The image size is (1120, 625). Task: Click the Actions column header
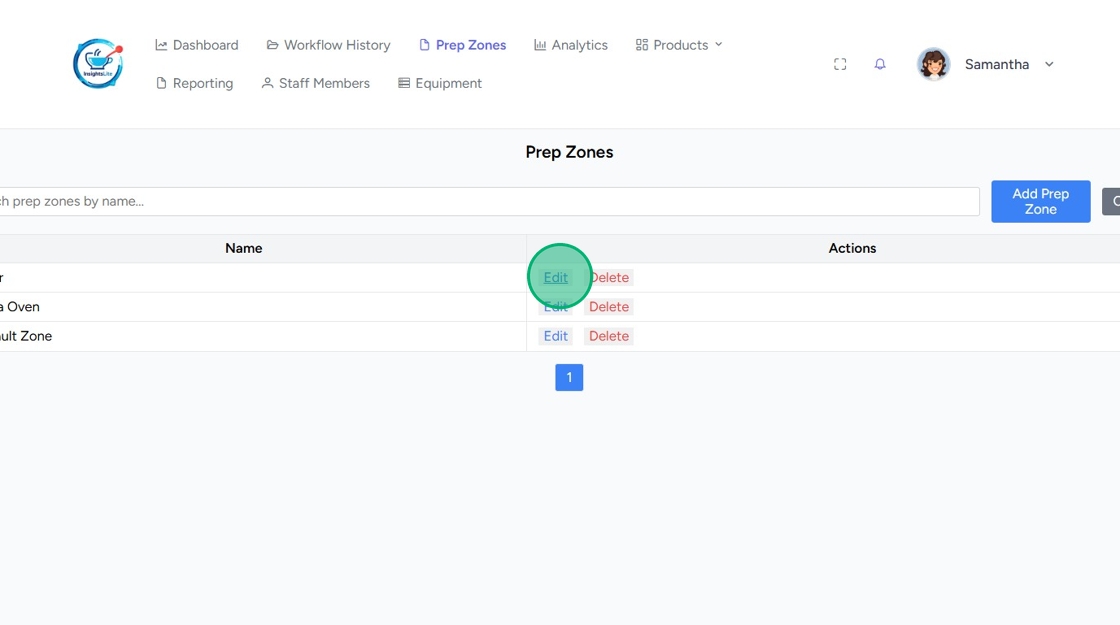[x=852, y=249]
